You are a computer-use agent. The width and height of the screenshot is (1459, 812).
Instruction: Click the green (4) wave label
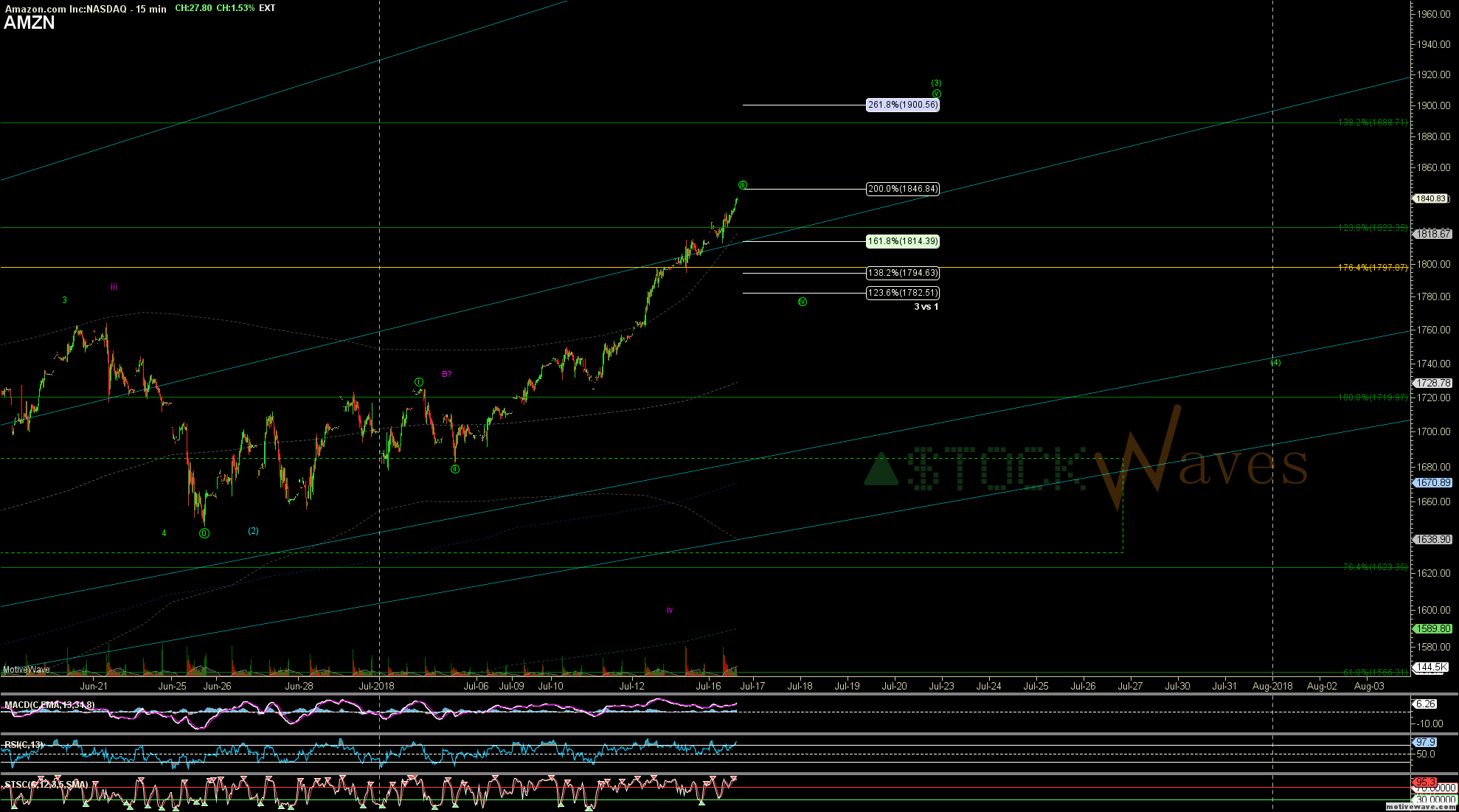coord(1275,362)
